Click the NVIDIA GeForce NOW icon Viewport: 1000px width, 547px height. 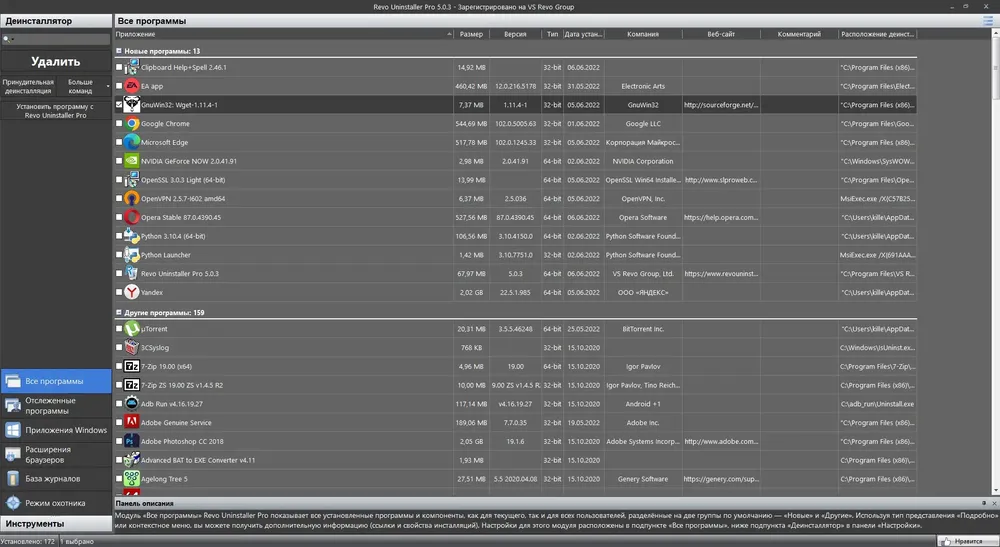point(131,161)
